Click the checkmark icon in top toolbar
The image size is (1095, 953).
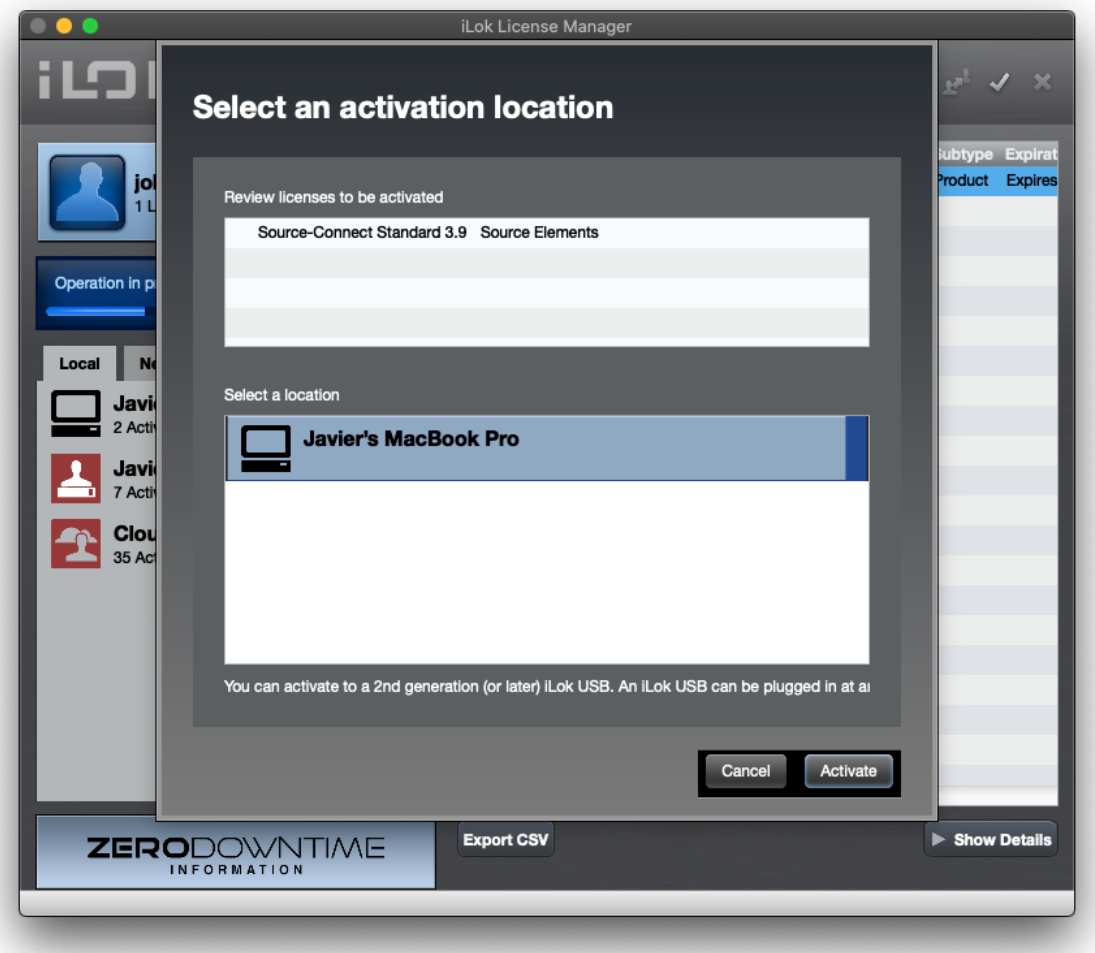point(999,83)
